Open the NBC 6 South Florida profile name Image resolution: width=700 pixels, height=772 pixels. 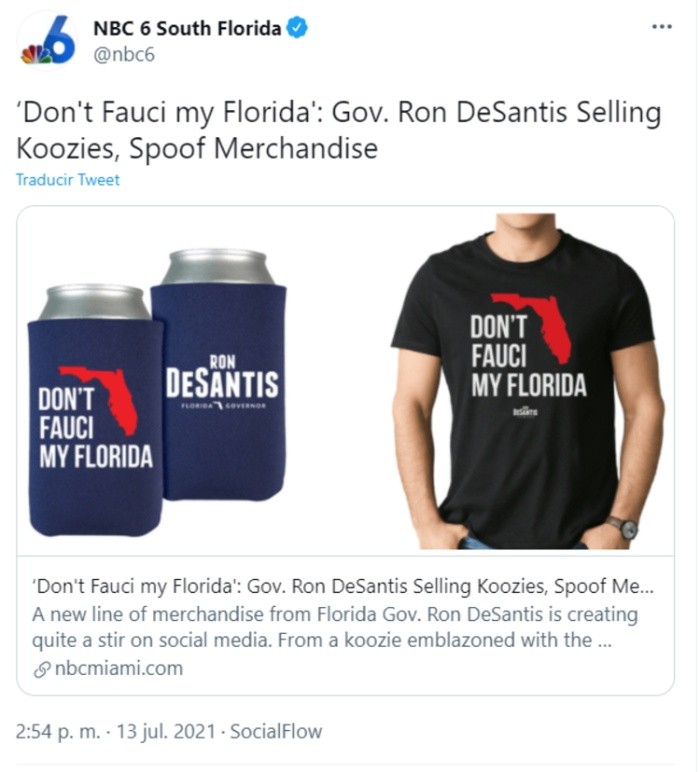click(x=187, y=29)
